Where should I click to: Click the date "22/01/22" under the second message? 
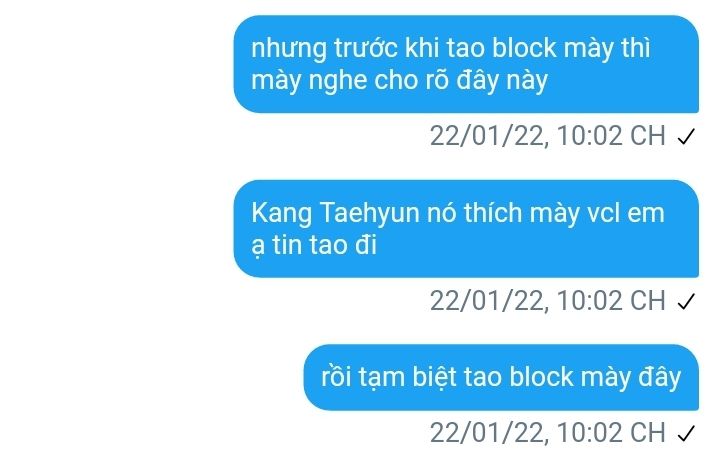(x=486, y=301)
